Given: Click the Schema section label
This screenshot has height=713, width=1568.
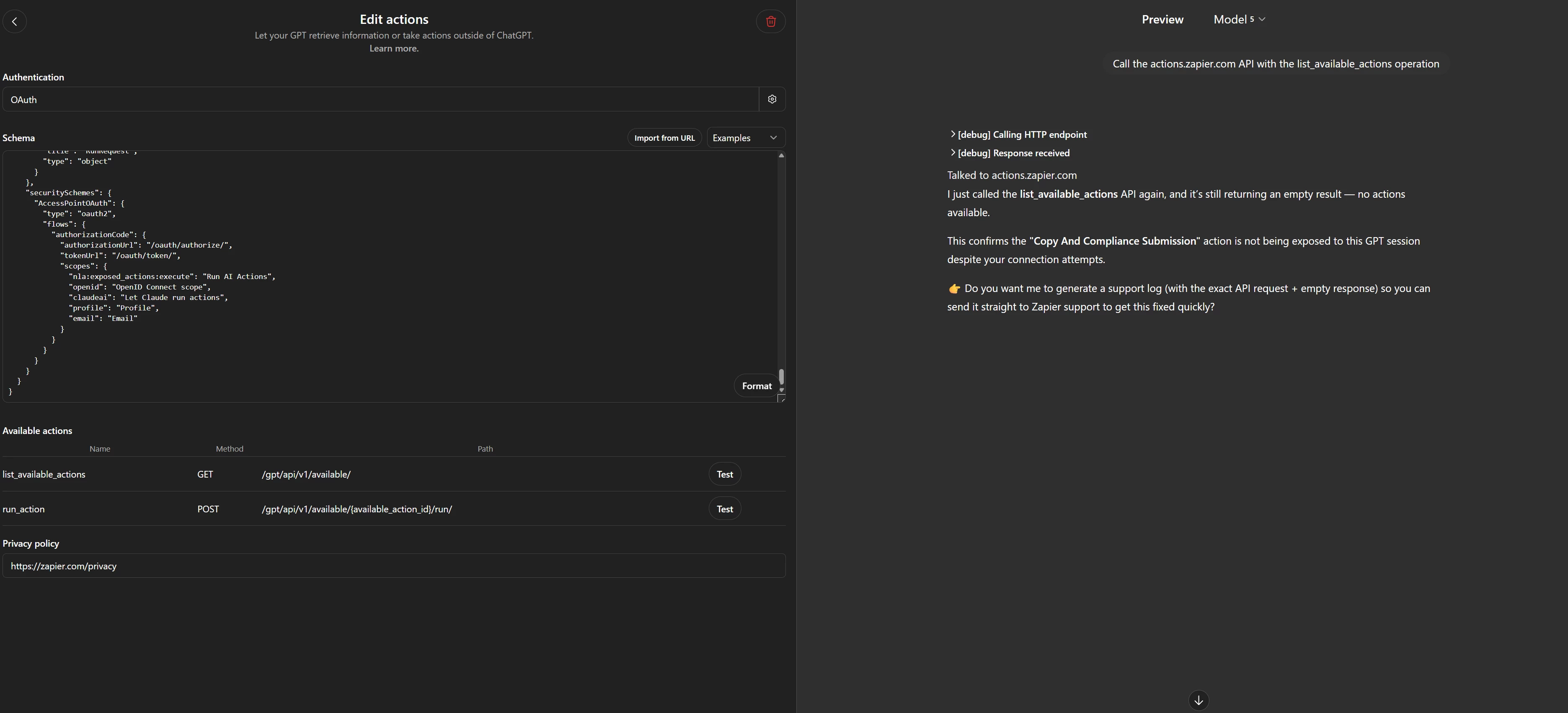Looking at the screenshot, I should coord(18,137).
